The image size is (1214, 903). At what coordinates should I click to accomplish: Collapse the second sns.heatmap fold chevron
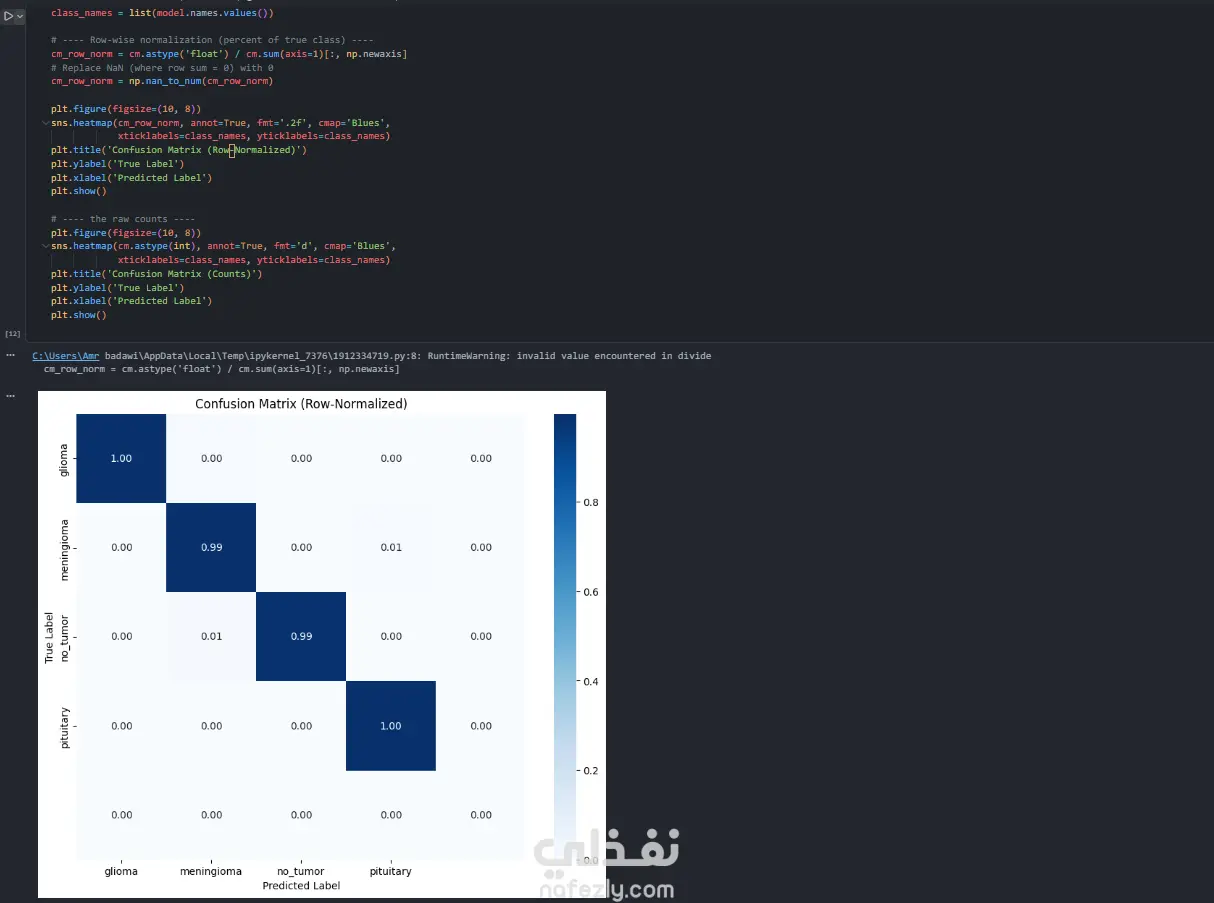(x=45, y=246)
